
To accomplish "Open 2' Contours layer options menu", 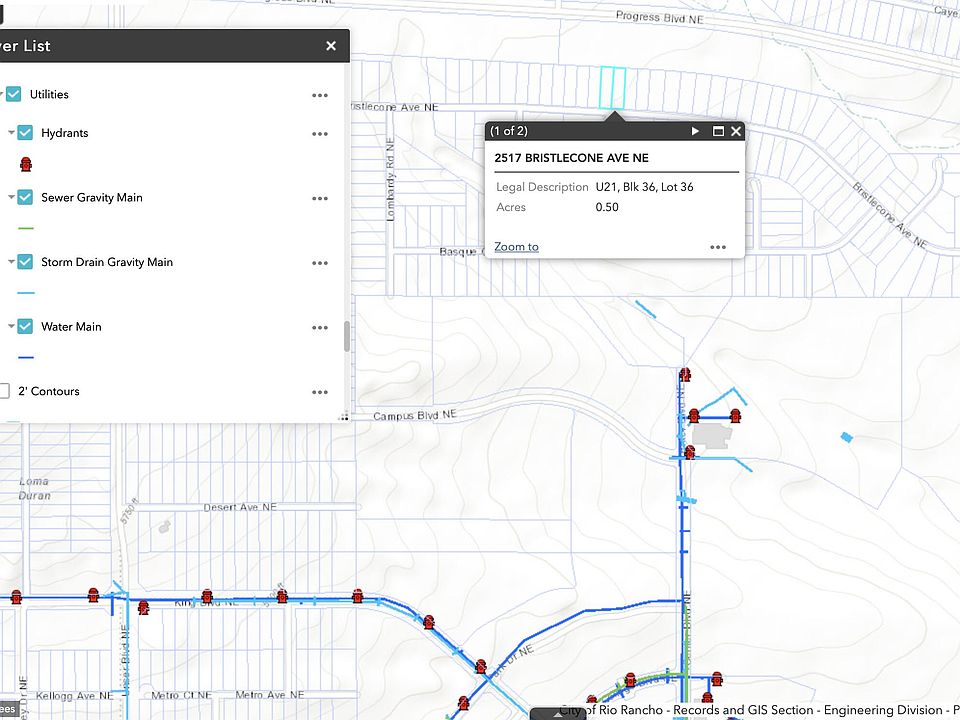I will pyautogui.click(x=320, y=392).
